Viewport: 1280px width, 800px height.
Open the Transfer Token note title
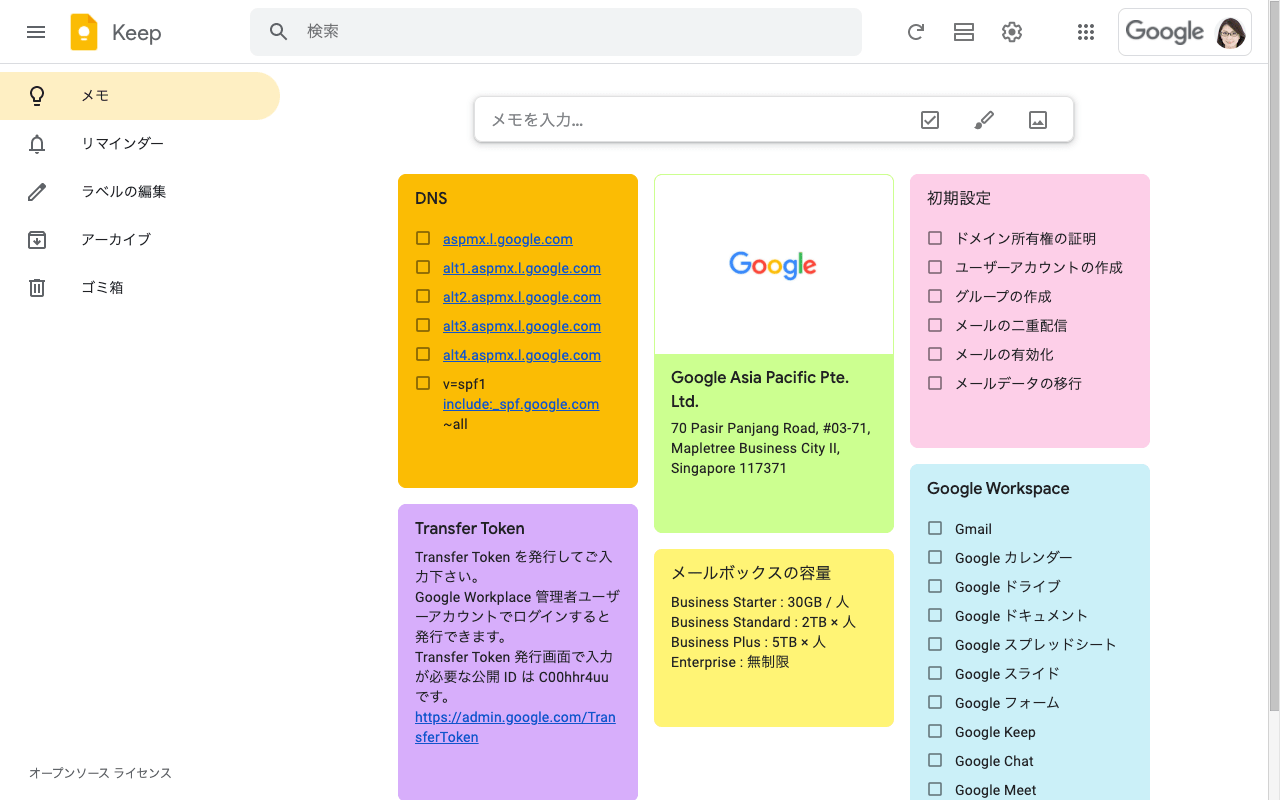(470, 528)
